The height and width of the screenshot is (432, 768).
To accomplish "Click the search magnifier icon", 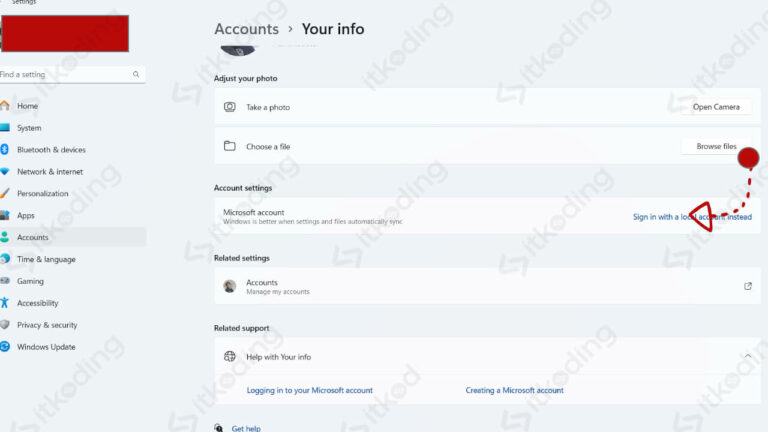I will coord(136,74).
